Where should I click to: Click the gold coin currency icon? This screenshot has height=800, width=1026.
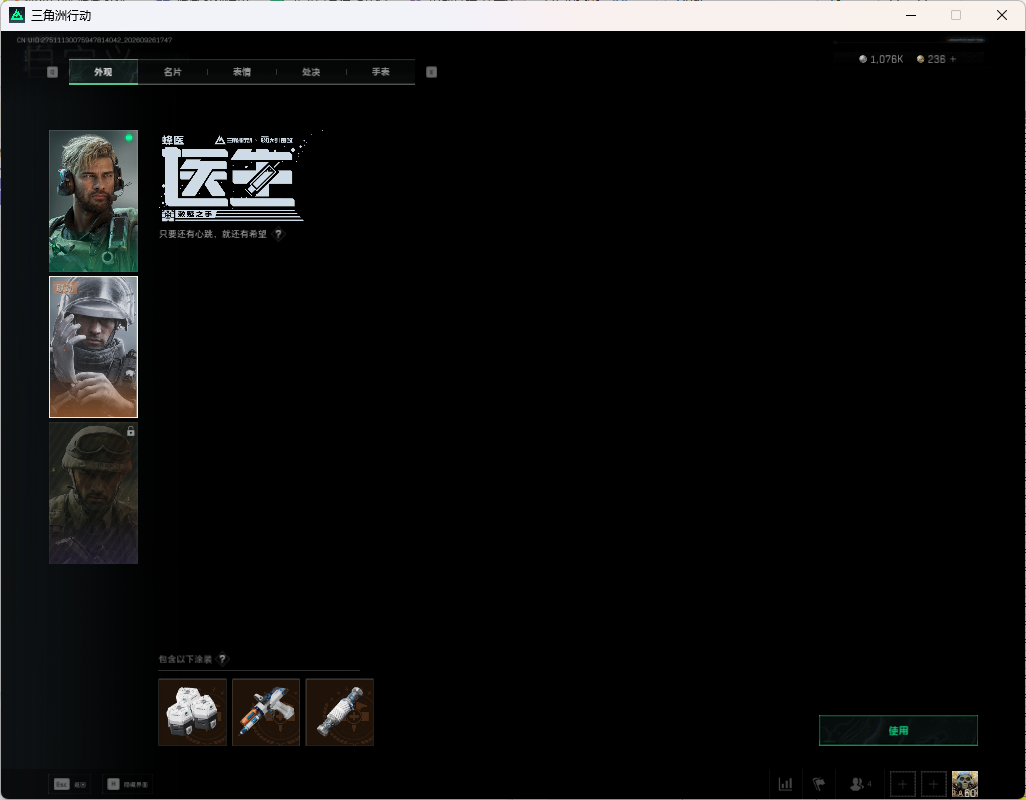point(921,59)
